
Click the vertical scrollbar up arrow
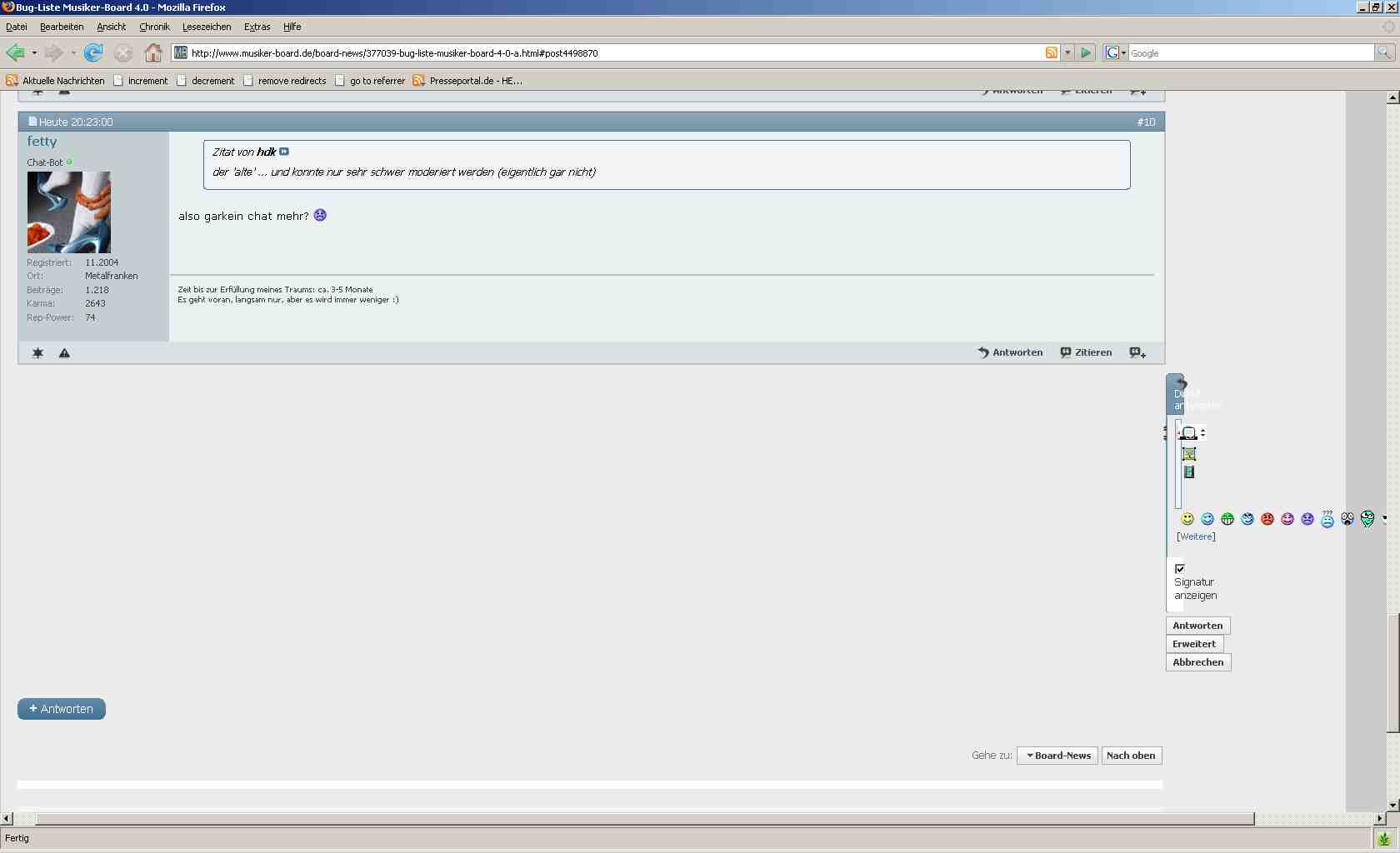coord(1392,97)
